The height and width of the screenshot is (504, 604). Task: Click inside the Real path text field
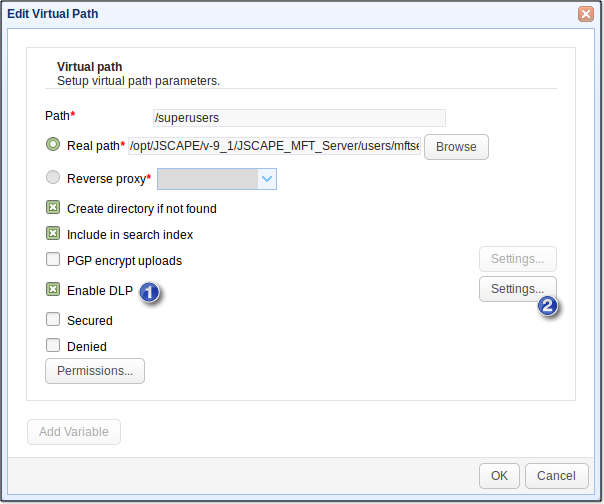pyautogui.click(x=273, y=146)
